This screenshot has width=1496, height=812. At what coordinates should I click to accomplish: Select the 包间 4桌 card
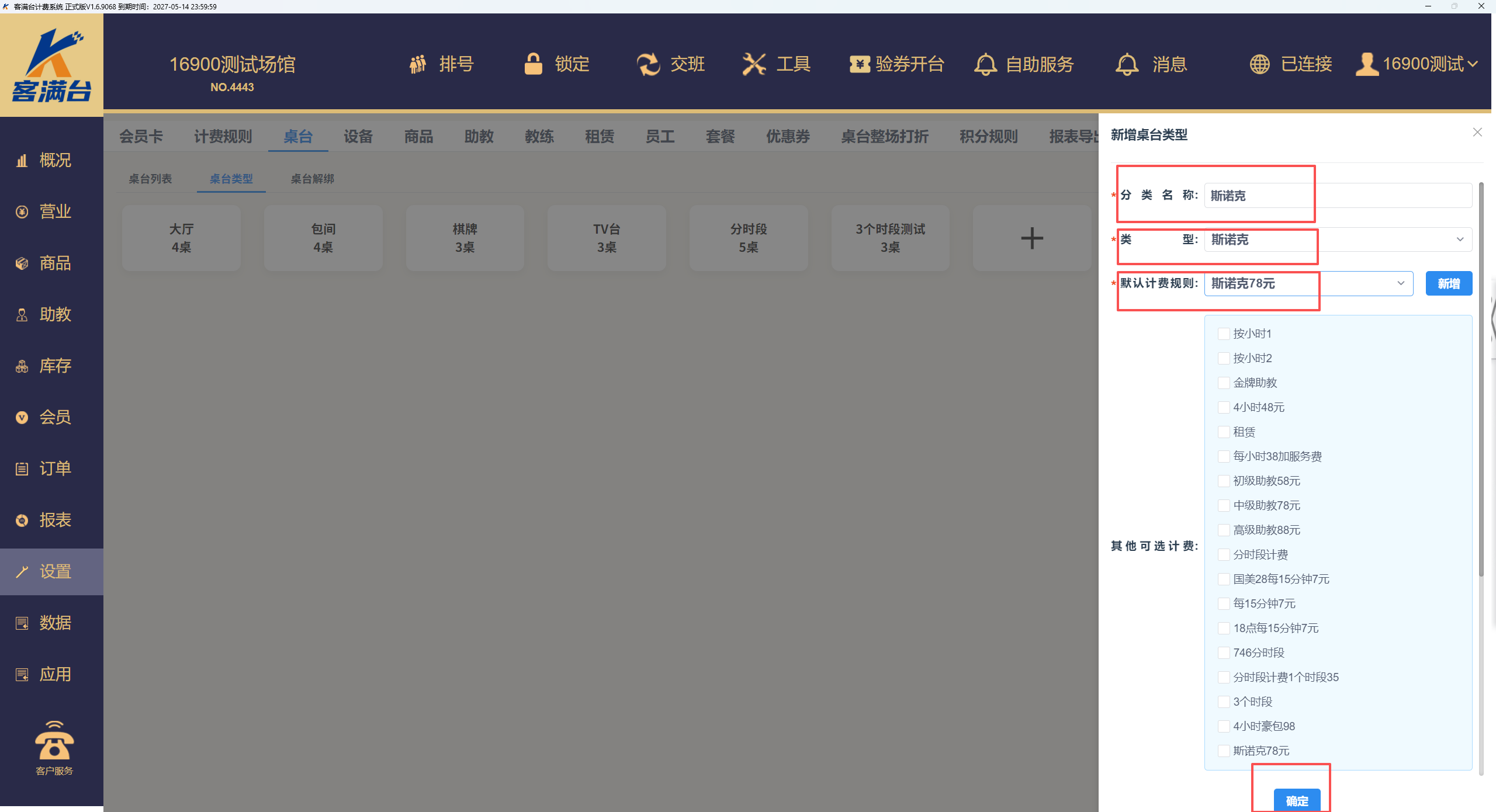tap(323, 238)
